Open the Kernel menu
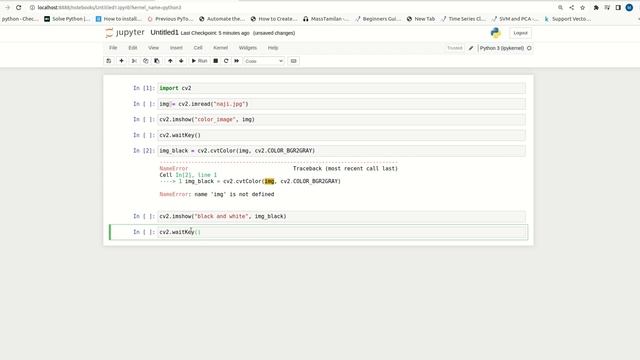The image size is (640, 360). pyautogui.click(x=220, y=48)
